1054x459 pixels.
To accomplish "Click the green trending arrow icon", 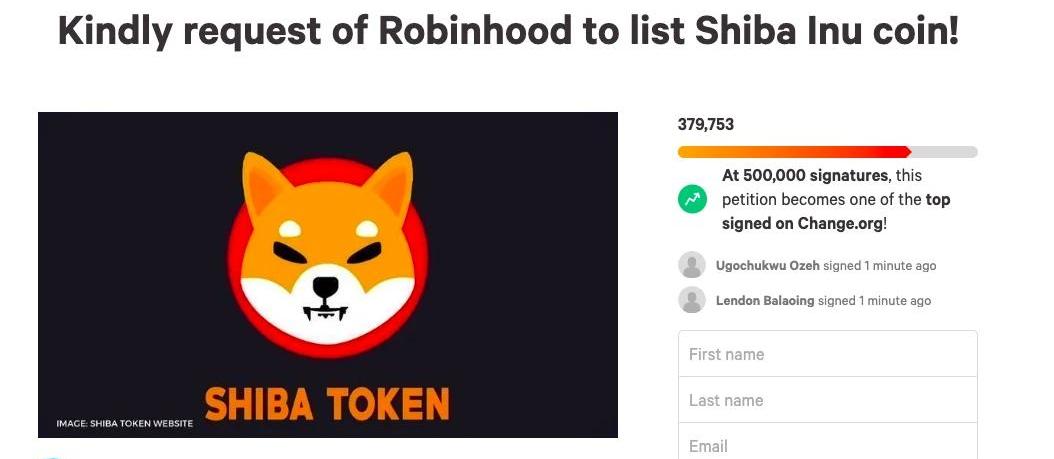I will [x=692, y=199].
